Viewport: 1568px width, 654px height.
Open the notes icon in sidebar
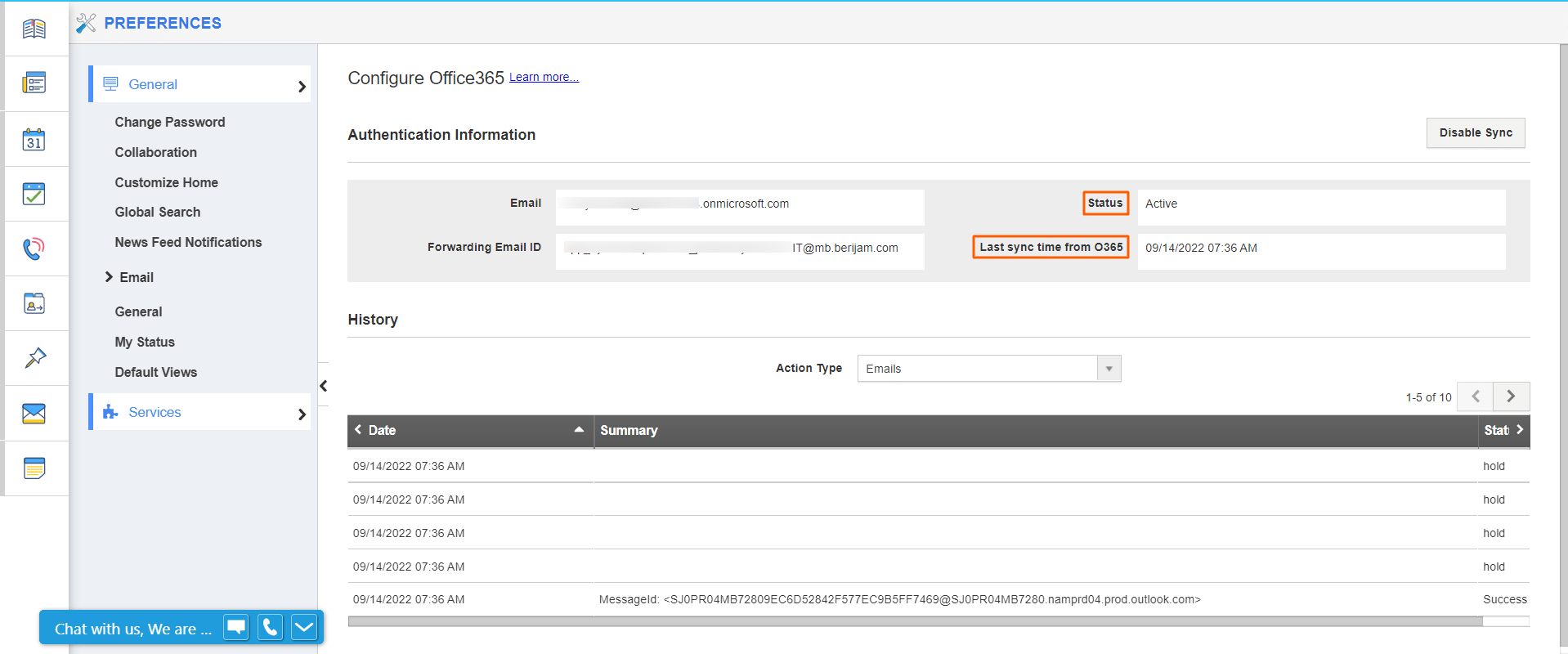pyautogui.click(x=34, y=468)
